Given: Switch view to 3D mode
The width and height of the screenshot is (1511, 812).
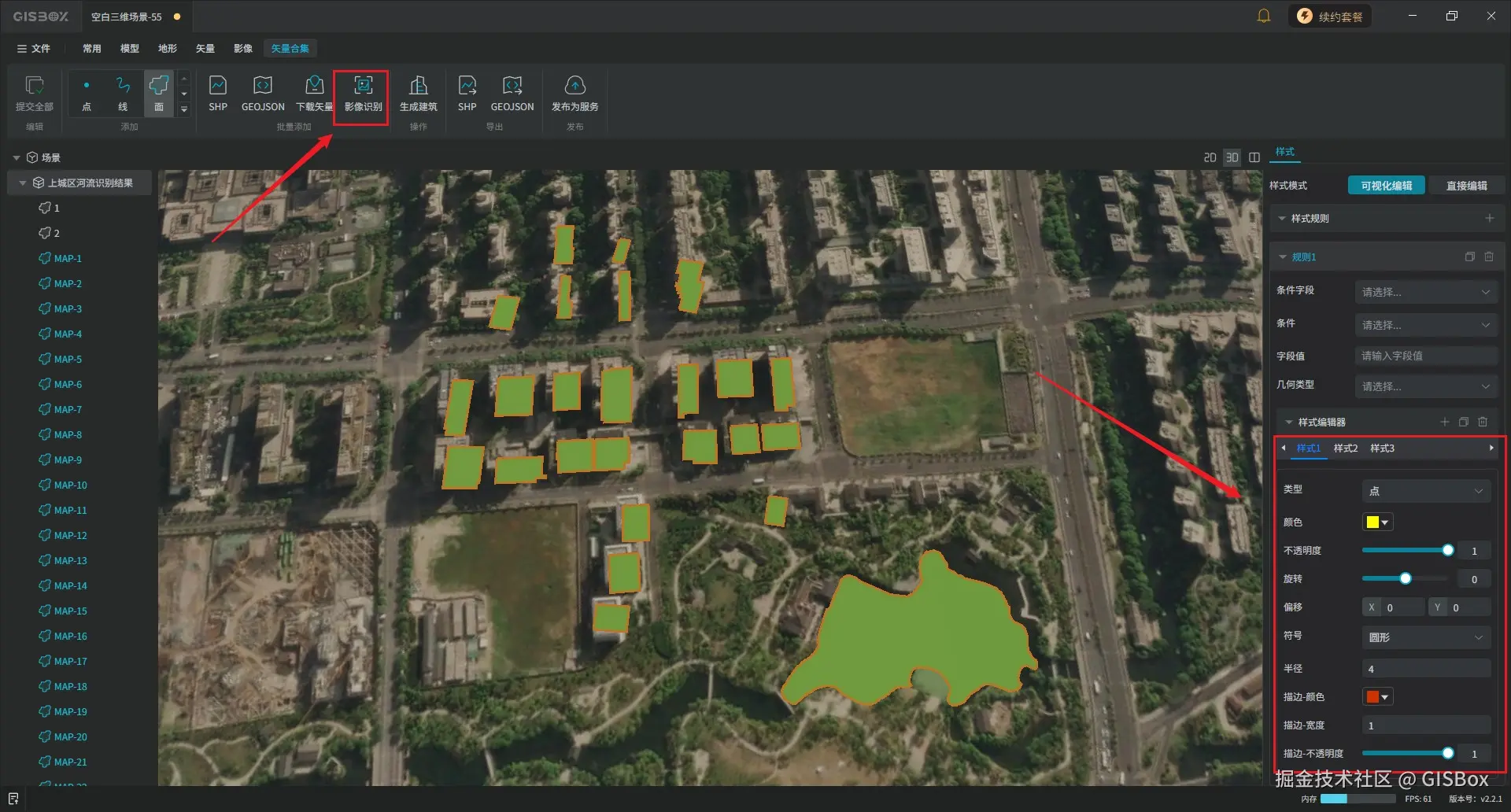Looking at the screenshot, I should coord(1232,157).
